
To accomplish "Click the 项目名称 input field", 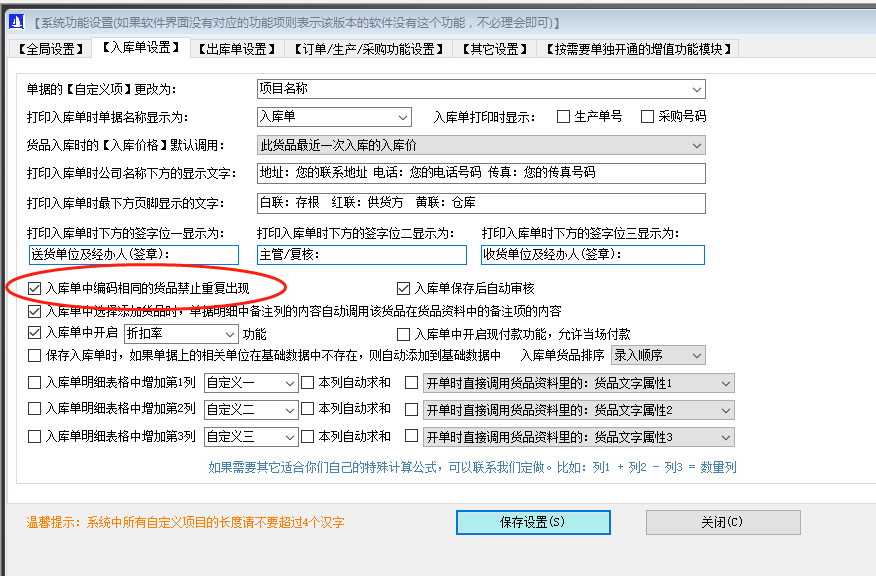I will tap(480, 89).
